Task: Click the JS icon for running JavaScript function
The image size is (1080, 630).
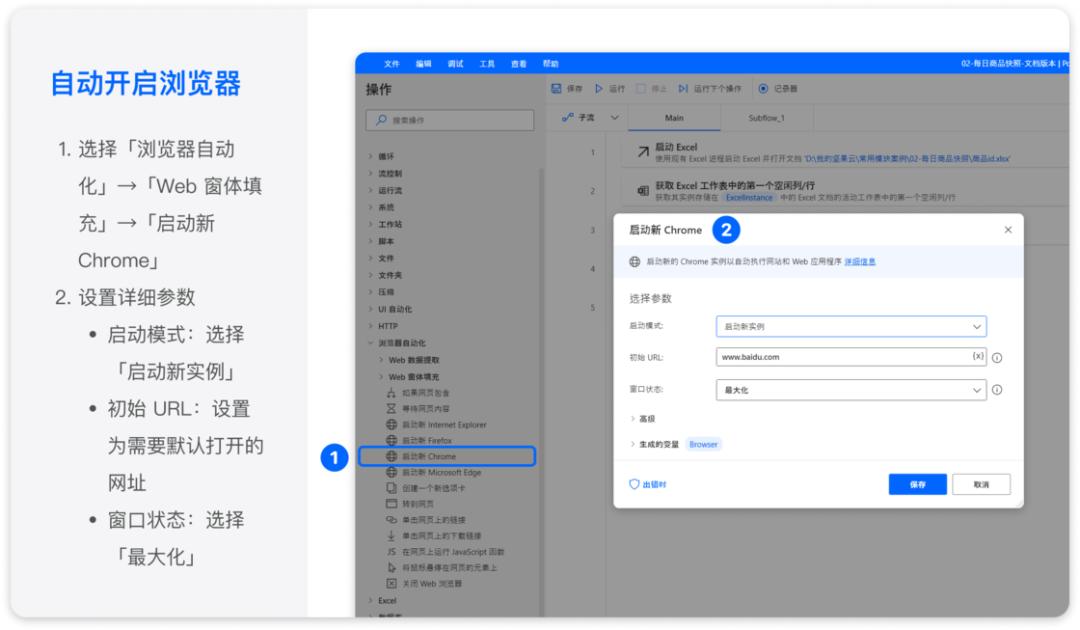Action: [x=391, y=552]
